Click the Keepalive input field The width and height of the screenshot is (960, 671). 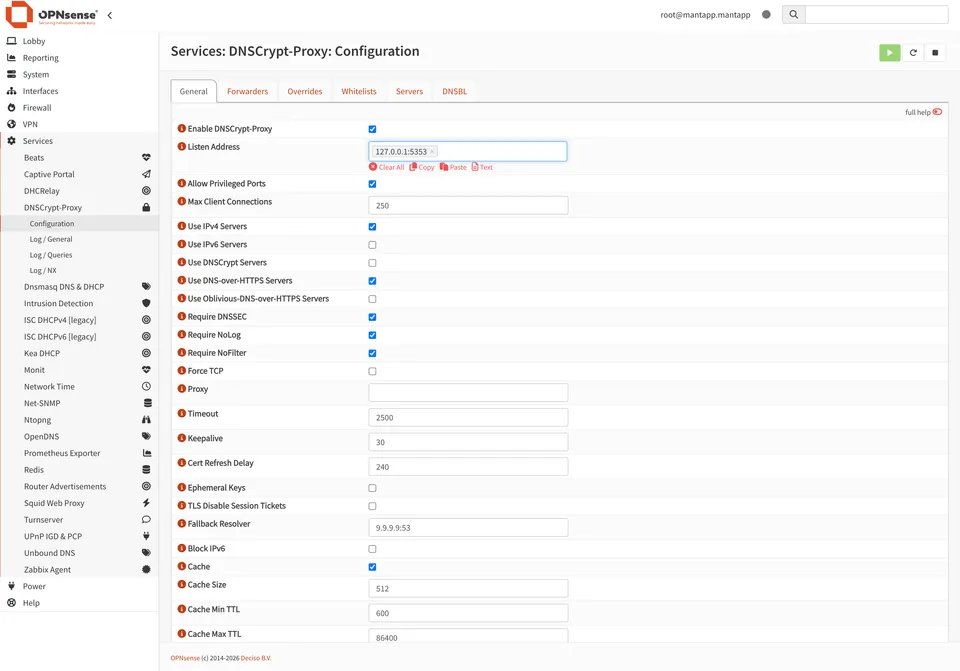[468, 442]
